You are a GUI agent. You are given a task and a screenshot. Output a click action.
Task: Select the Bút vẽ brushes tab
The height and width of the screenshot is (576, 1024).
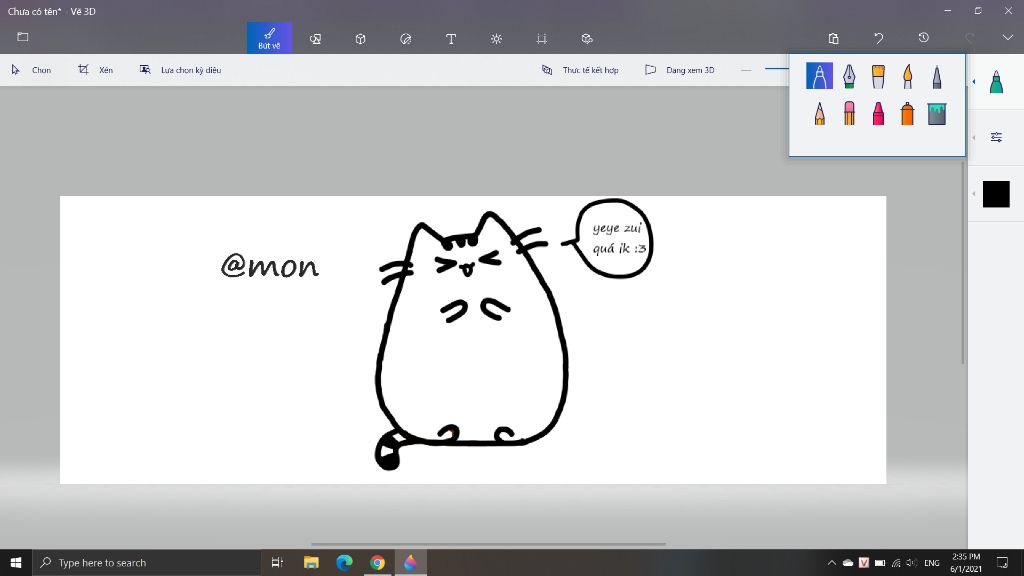click(269, 38)
